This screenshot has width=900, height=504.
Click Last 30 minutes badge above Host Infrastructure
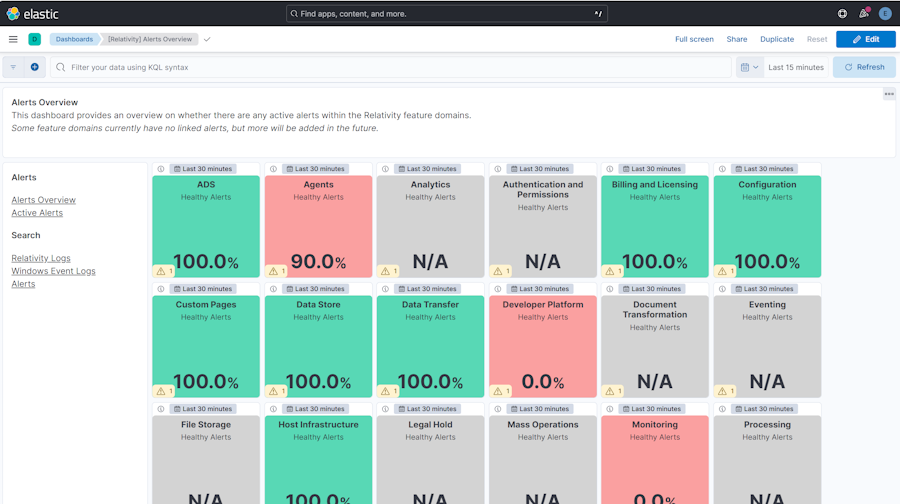[315, 409]
